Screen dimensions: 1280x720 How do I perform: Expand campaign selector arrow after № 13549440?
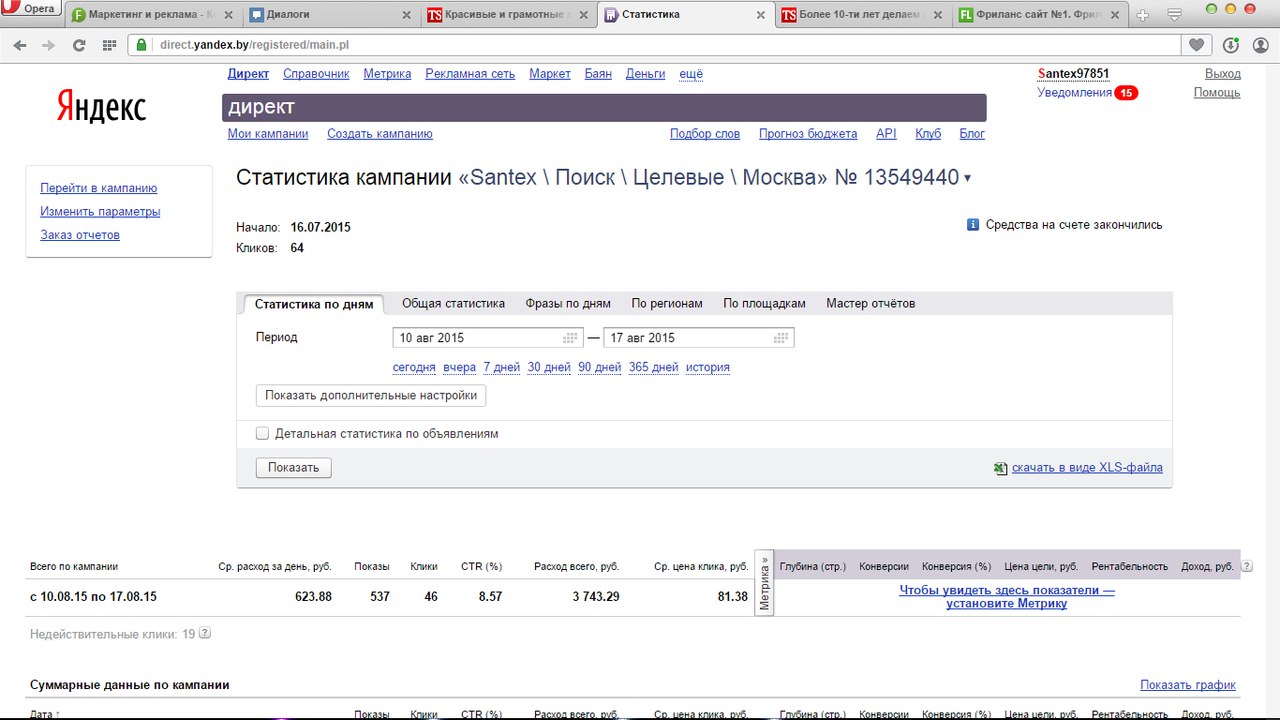pos(968,179)
